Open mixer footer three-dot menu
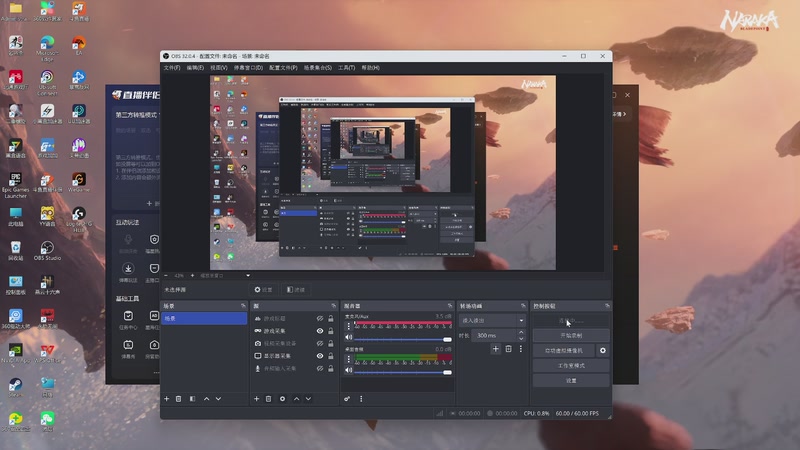The image size is (800, 450). pyautogui.click(x=361, y=398)
